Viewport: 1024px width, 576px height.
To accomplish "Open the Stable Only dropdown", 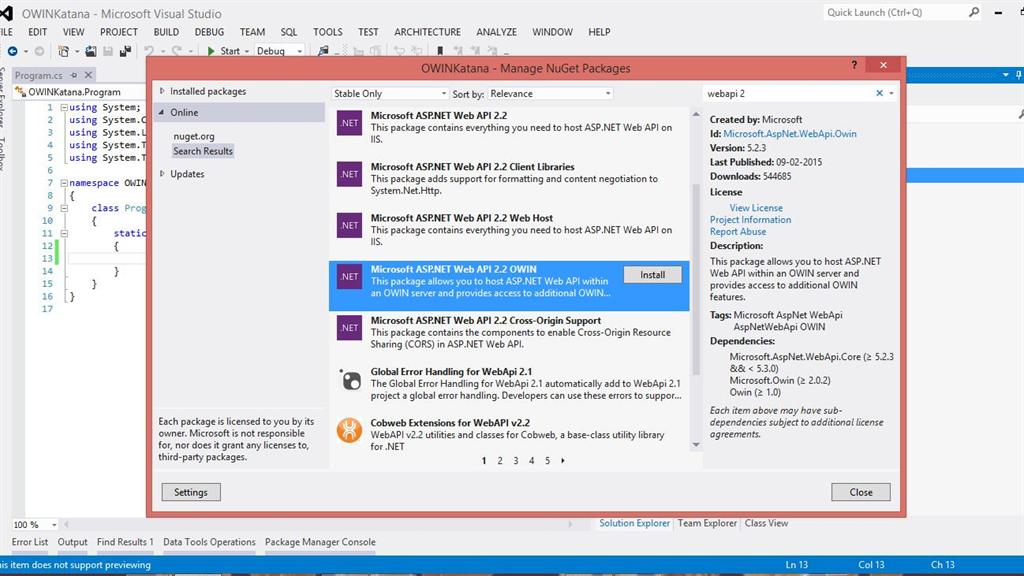I will pyautogui.click(x=390, y=93).
